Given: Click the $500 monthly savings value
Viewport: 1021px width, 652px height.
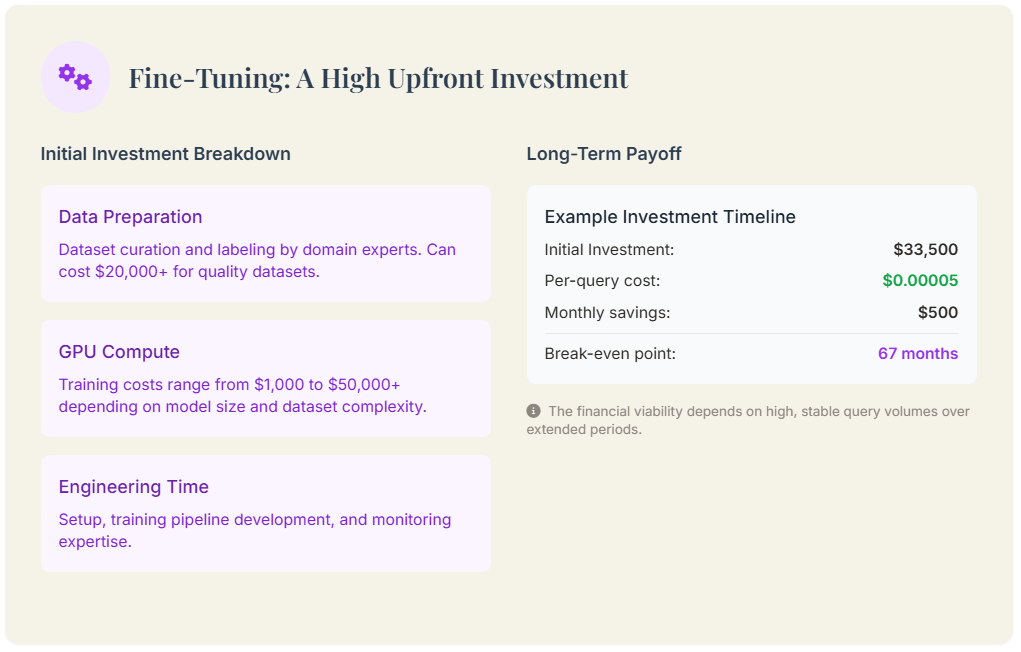Looking at the screenshot, I should 937,313.
